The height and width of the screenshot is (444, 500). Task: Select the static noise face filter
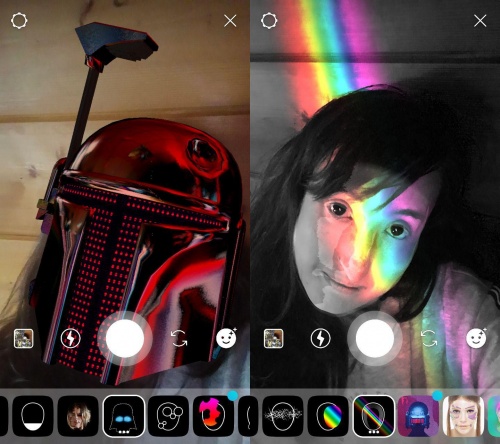coord(283,416)
